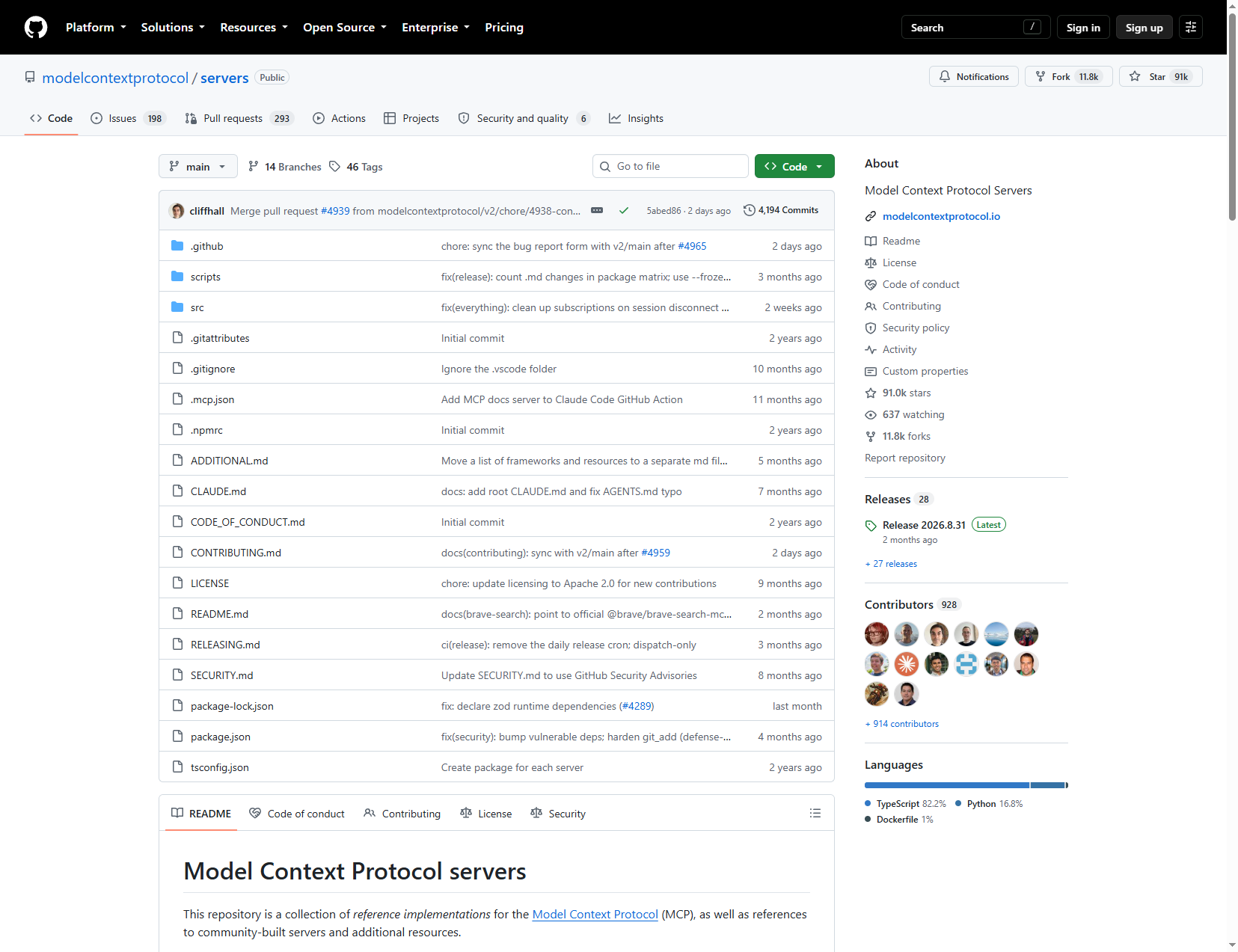The height and width of the screenshot is (952, 1238).
Task: Select the Insights tab
Action: tap(637, 118)
